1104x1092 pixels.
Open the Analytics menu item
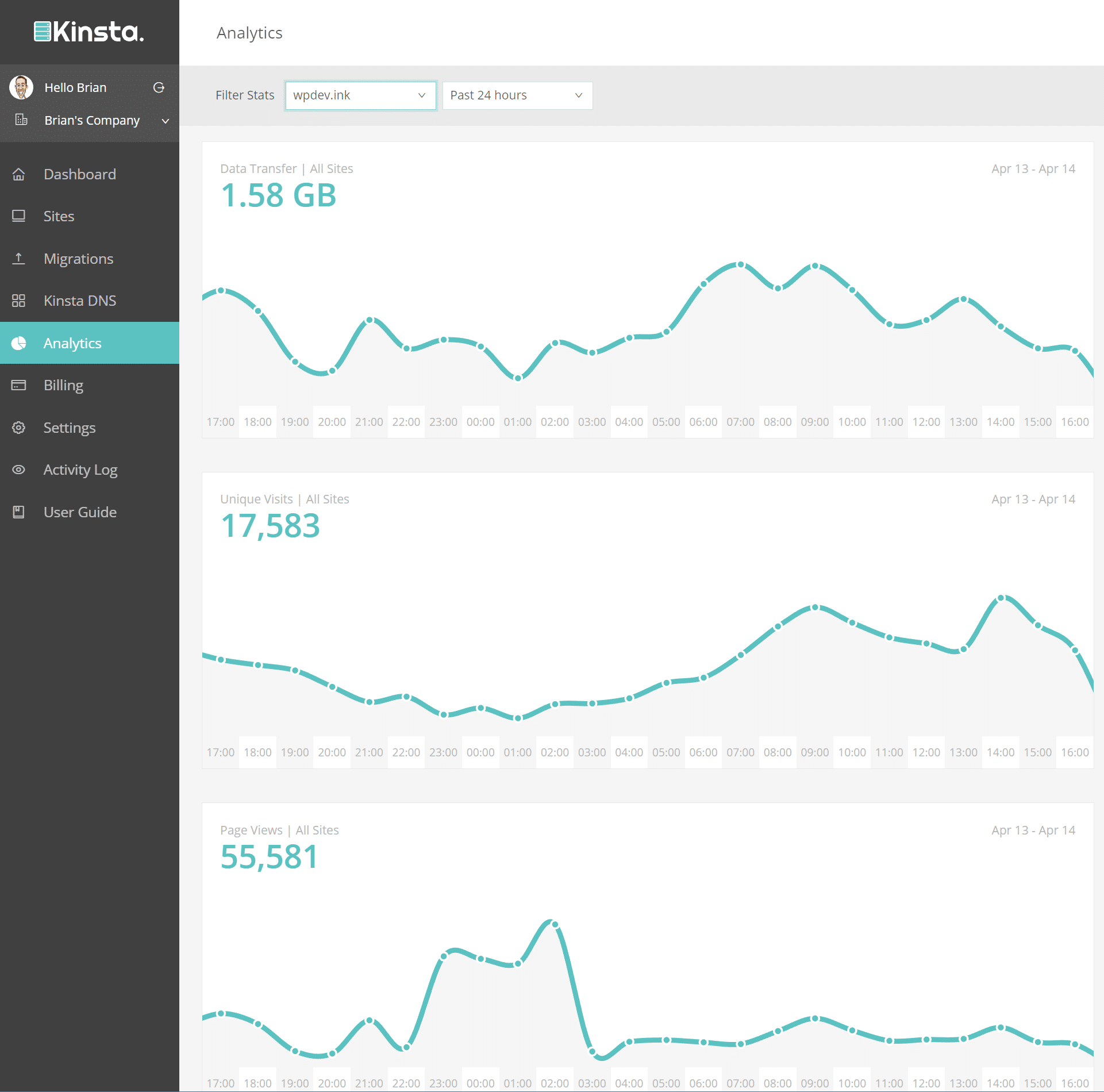(x=72, y=343)
